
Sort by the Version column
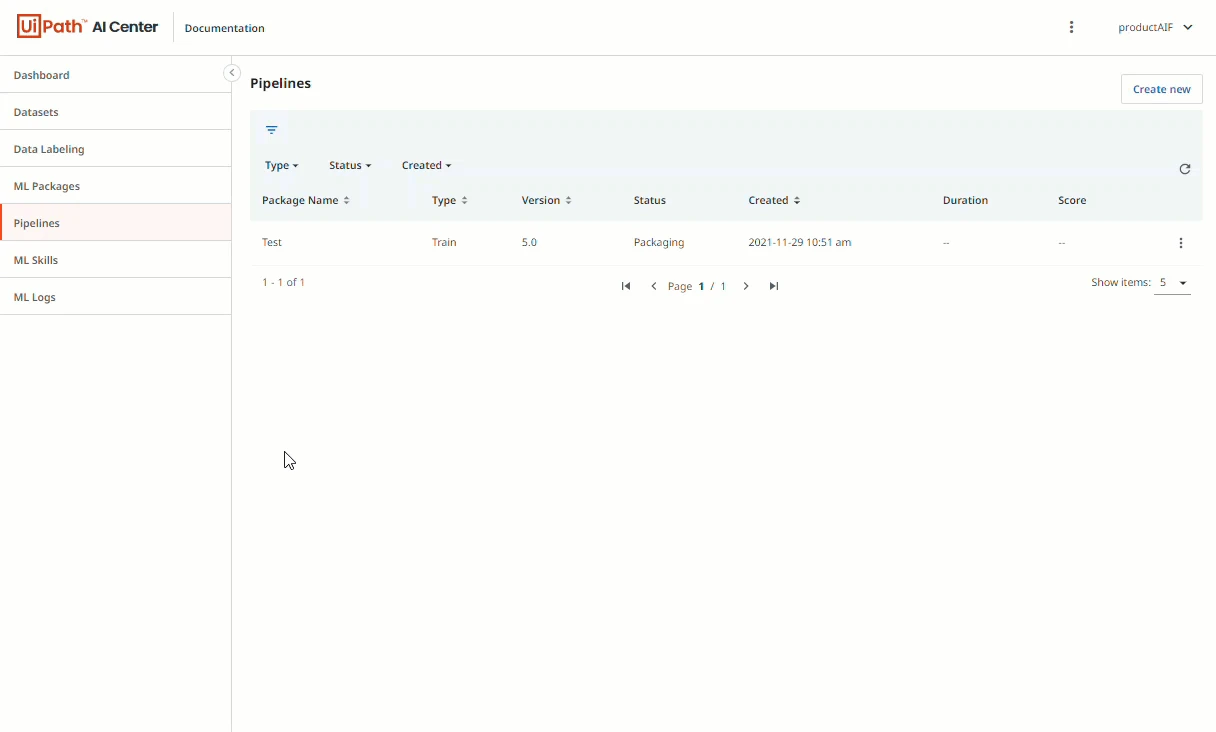coord(547,200)
